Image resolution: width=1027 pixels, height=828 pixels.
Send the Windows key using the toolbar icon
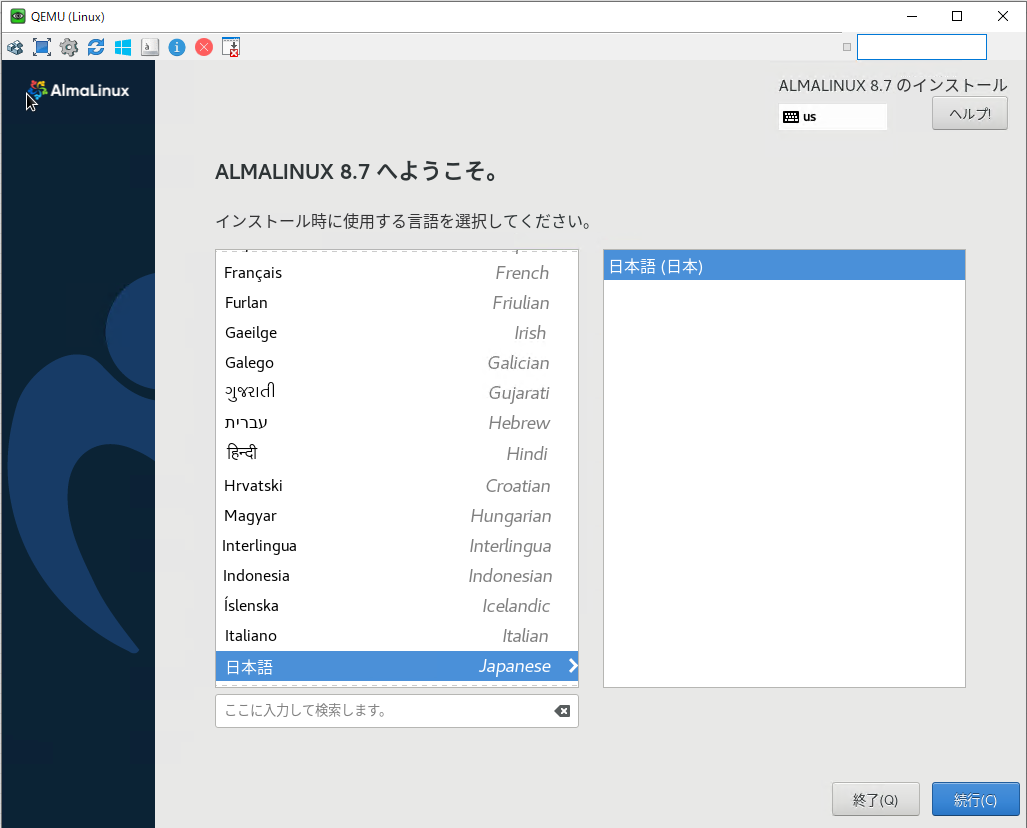coord(123,47)
